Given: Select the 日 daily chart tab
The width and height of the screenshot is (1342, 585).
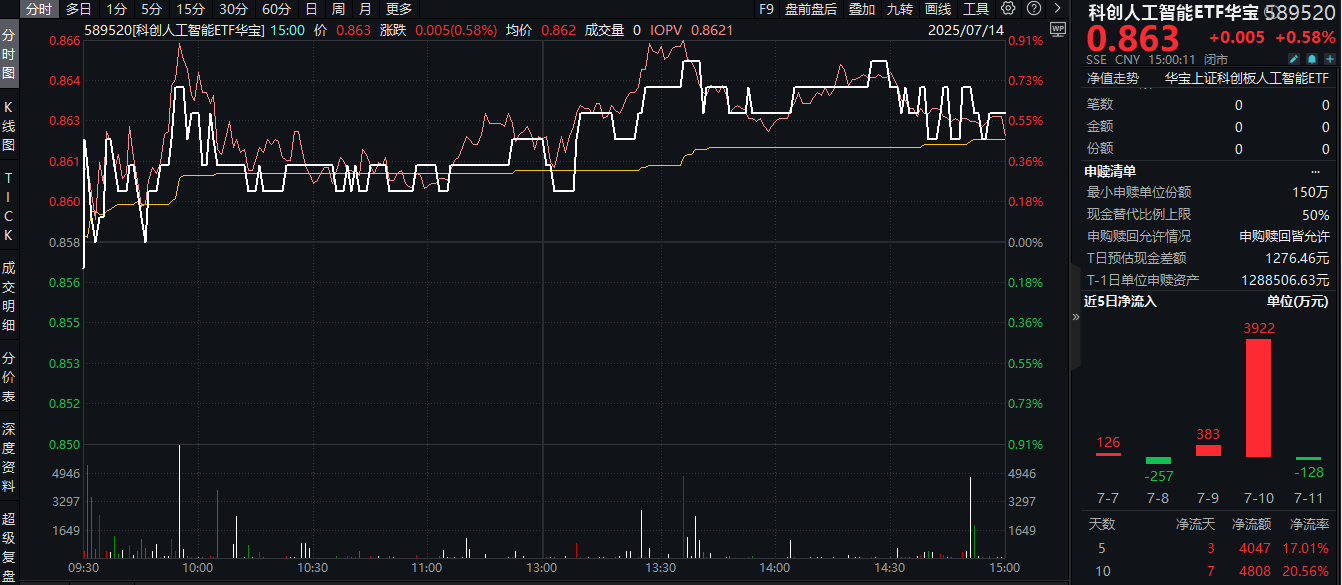Looking at the screenshot, I should pos(311,8).
